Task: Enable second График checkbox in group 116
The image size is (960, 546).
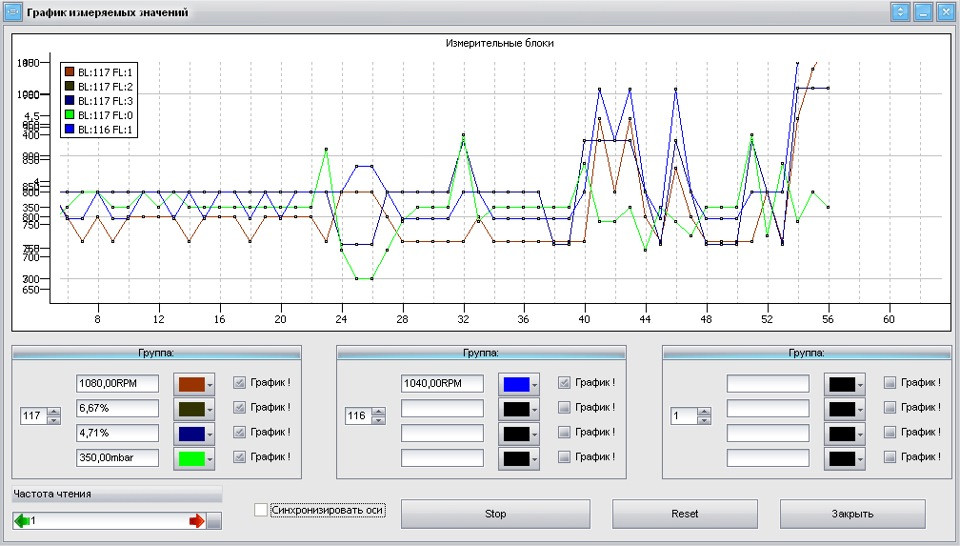Action: tap(564, 407)
